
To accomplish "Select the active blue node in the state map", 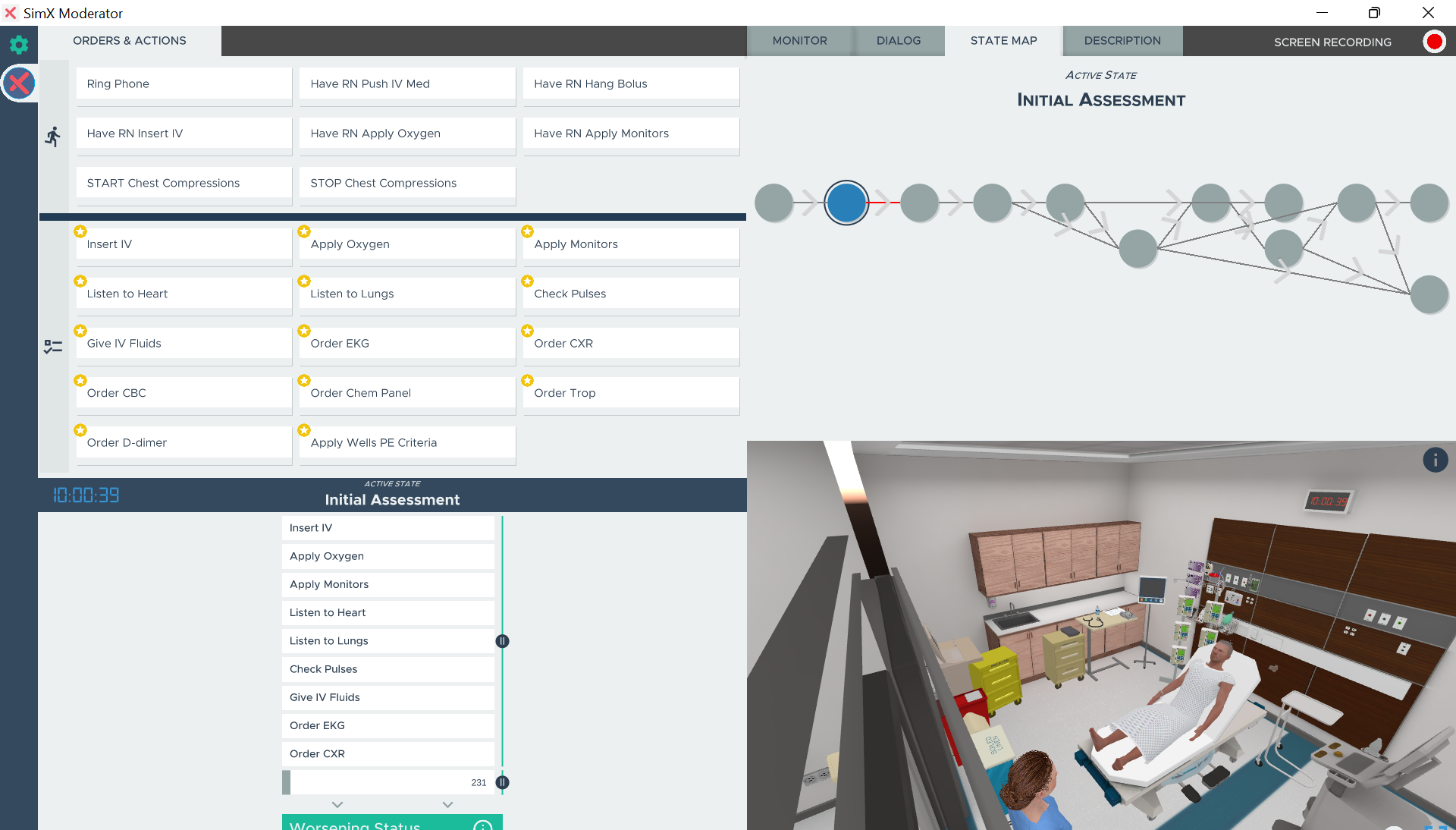I will tap(846, 203).
